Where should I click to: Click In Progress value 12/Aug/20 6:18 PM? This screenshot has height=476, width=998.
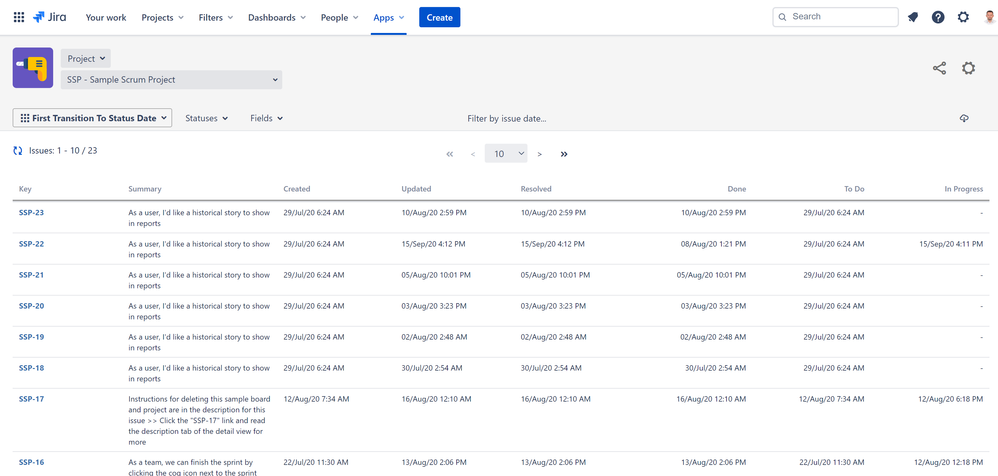point(951,399)
